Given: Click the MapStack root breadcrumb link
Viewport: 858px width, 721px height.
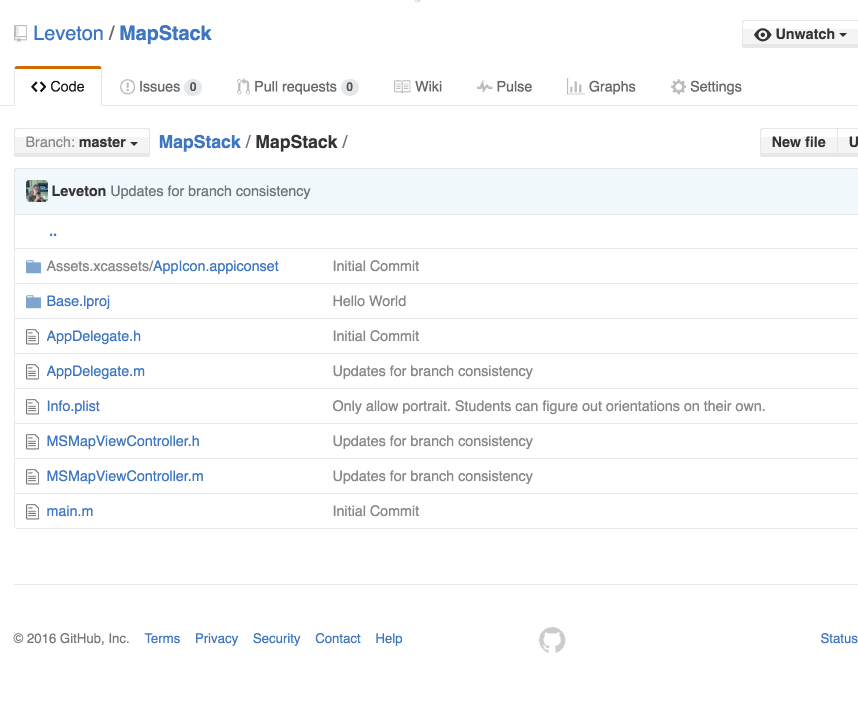Looking at the screenshot, I should pos(200,142).
